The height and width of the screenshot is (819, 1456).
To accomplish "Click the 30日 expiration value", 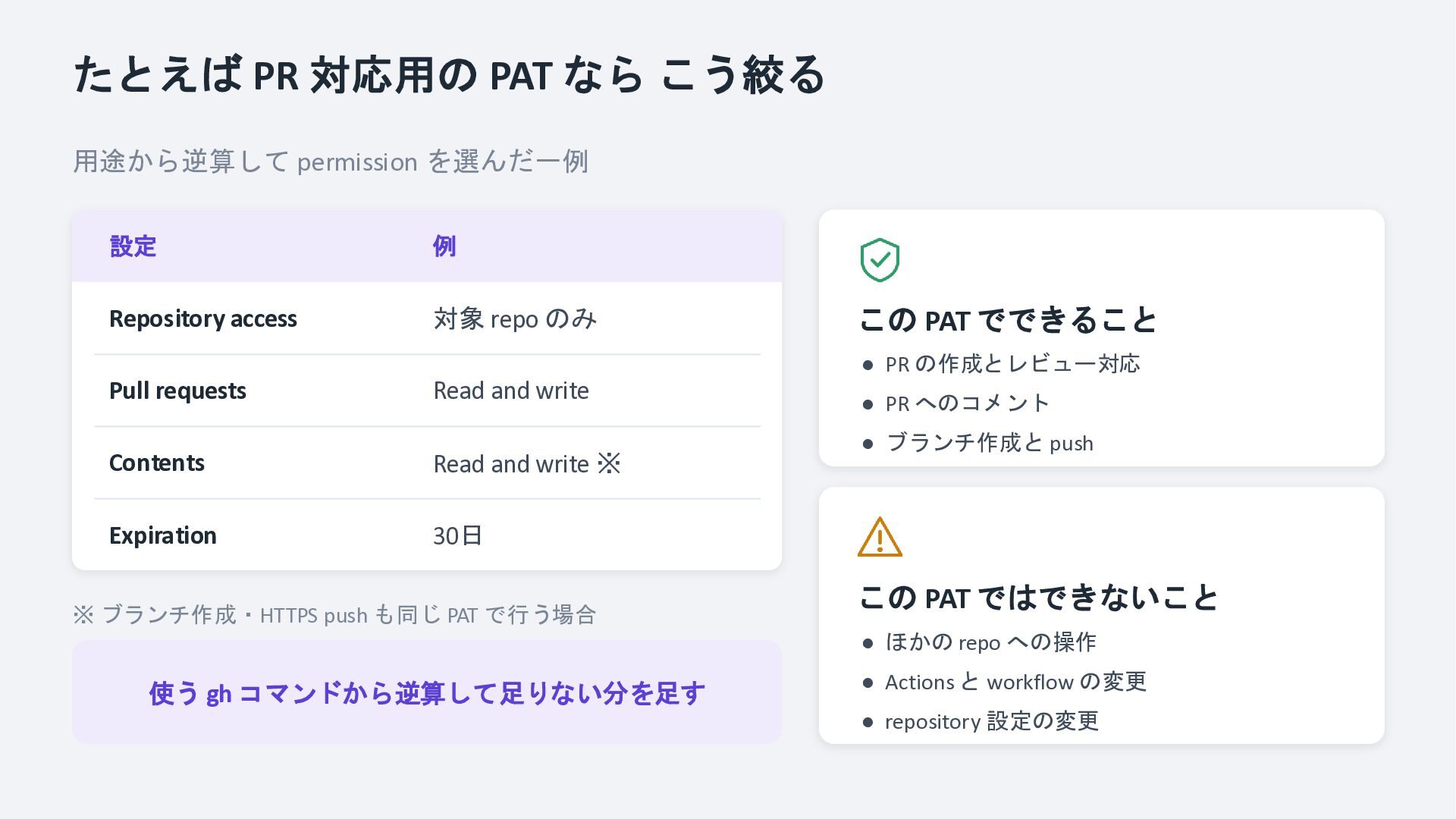I will 458,535.
